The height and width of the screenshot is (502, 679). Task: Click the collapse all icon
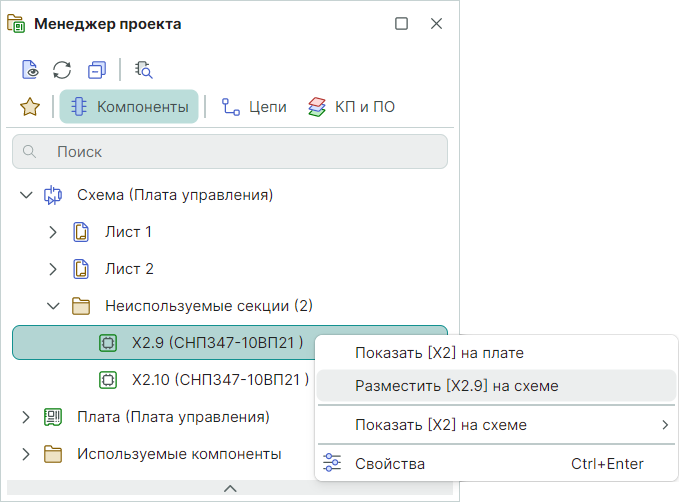pos(97,70)
